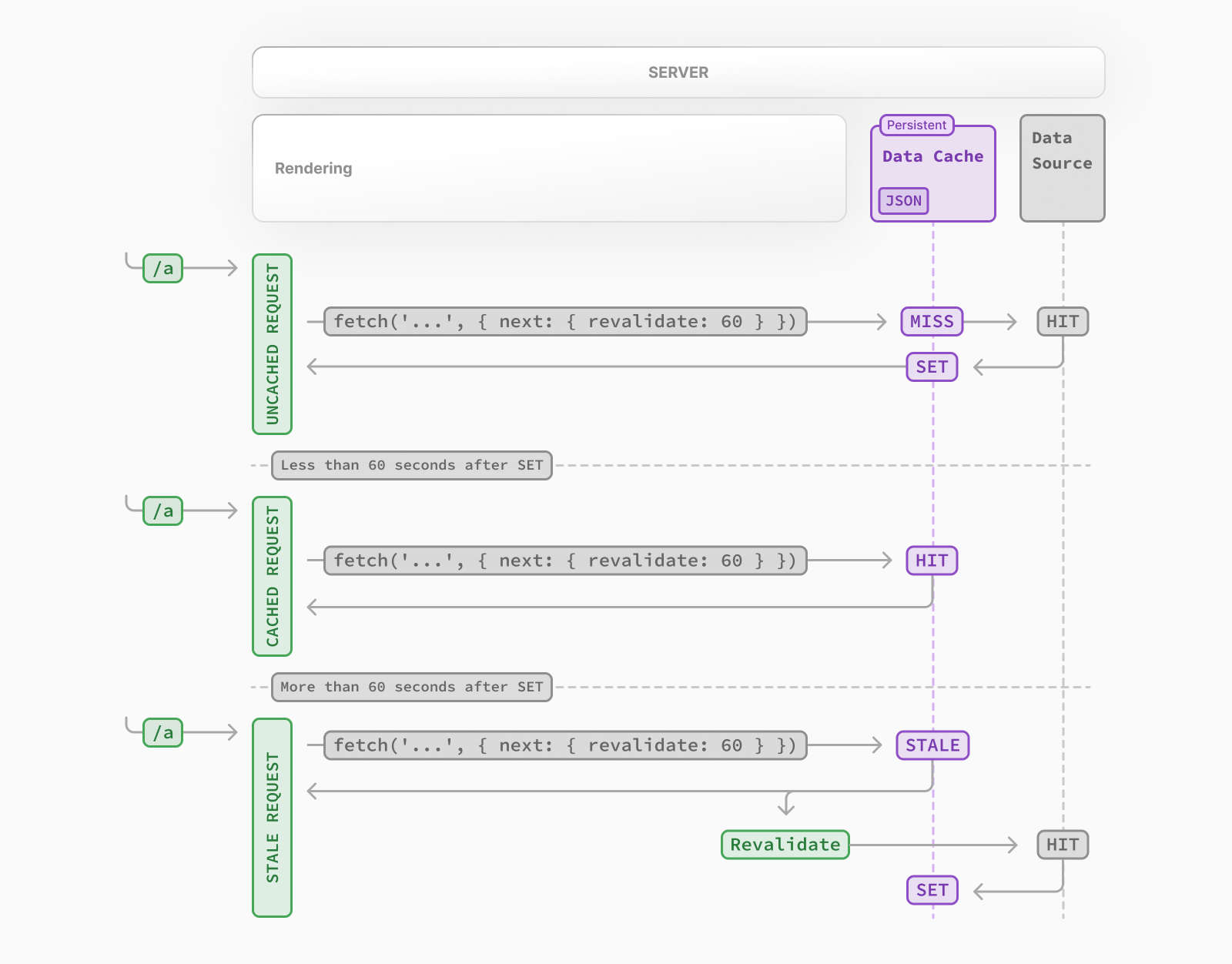
Task: Select the HIT badge in the cached request flow
Action: pyautogui.click(x=931, y=561)
